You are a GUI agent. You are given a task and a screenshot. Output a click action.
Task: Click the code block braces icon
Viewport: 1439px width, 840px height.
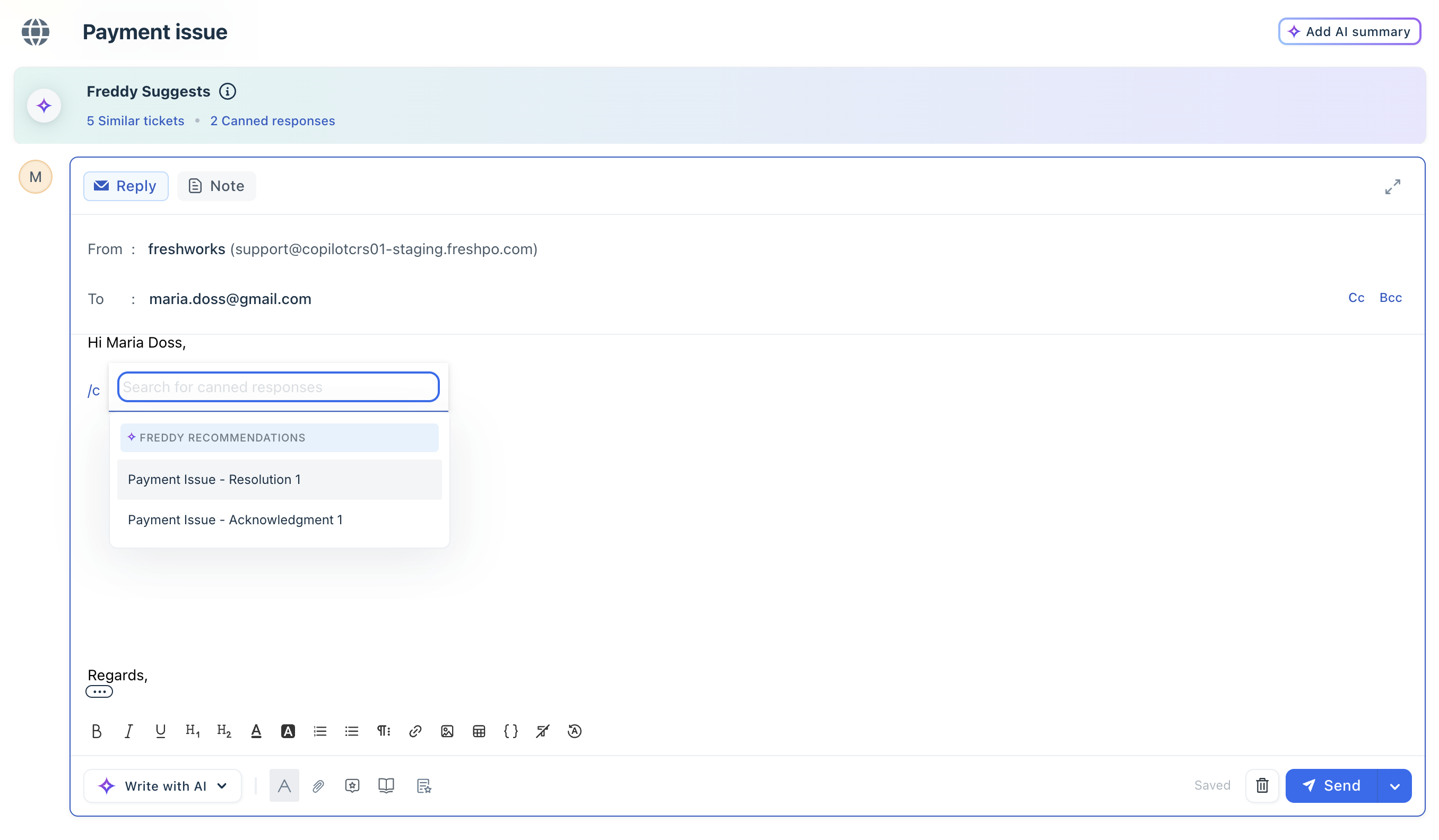click(x=510, y=731)
